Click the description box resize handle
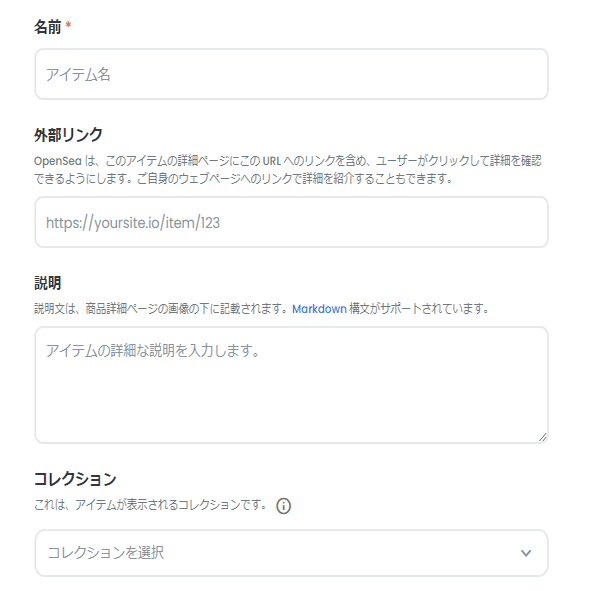This screenshot has width=591, height=591. click(543, 437)
